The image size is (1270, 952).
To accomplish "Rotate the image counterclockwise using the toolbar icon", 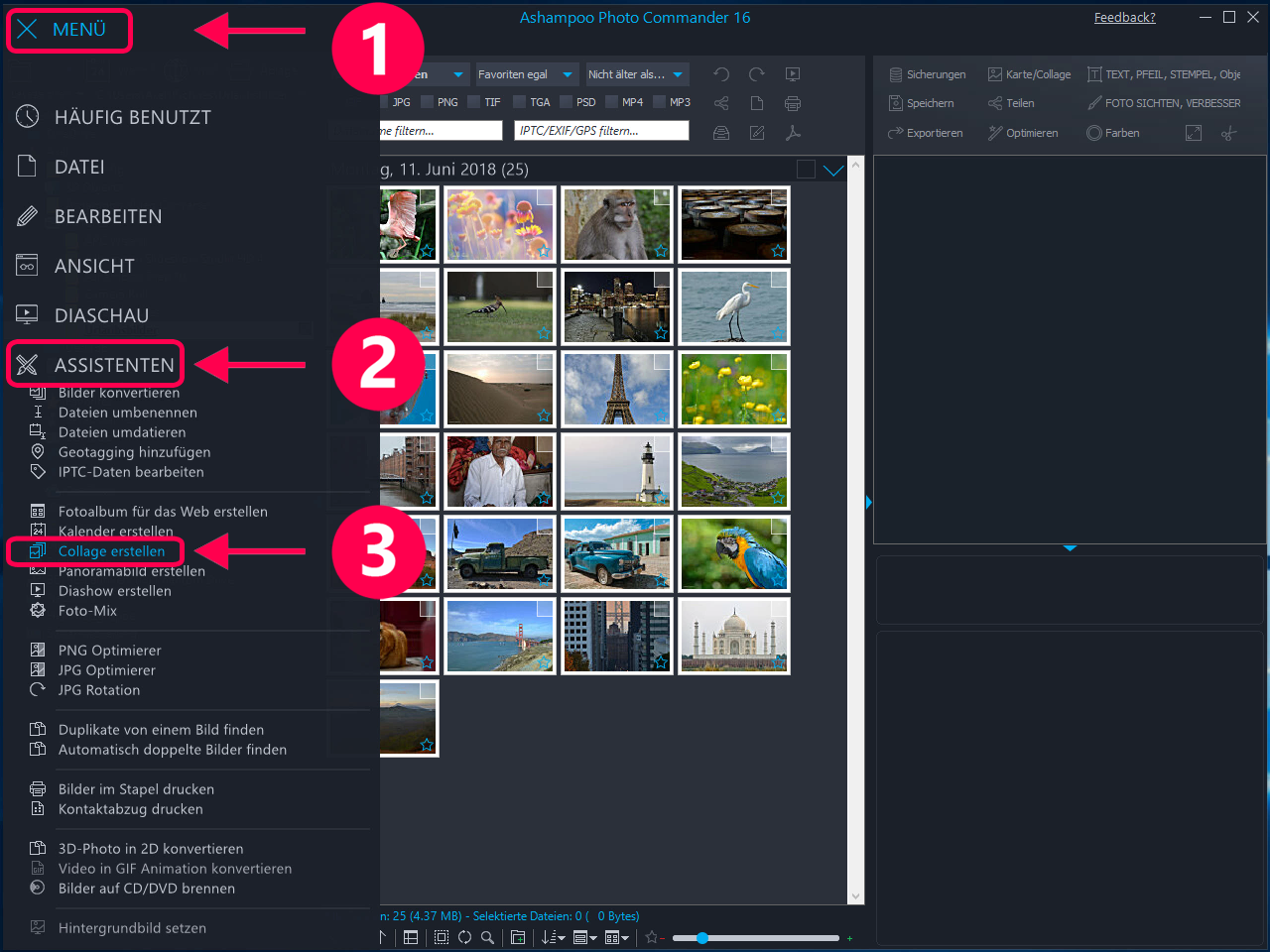I will (x=721, y=74).
